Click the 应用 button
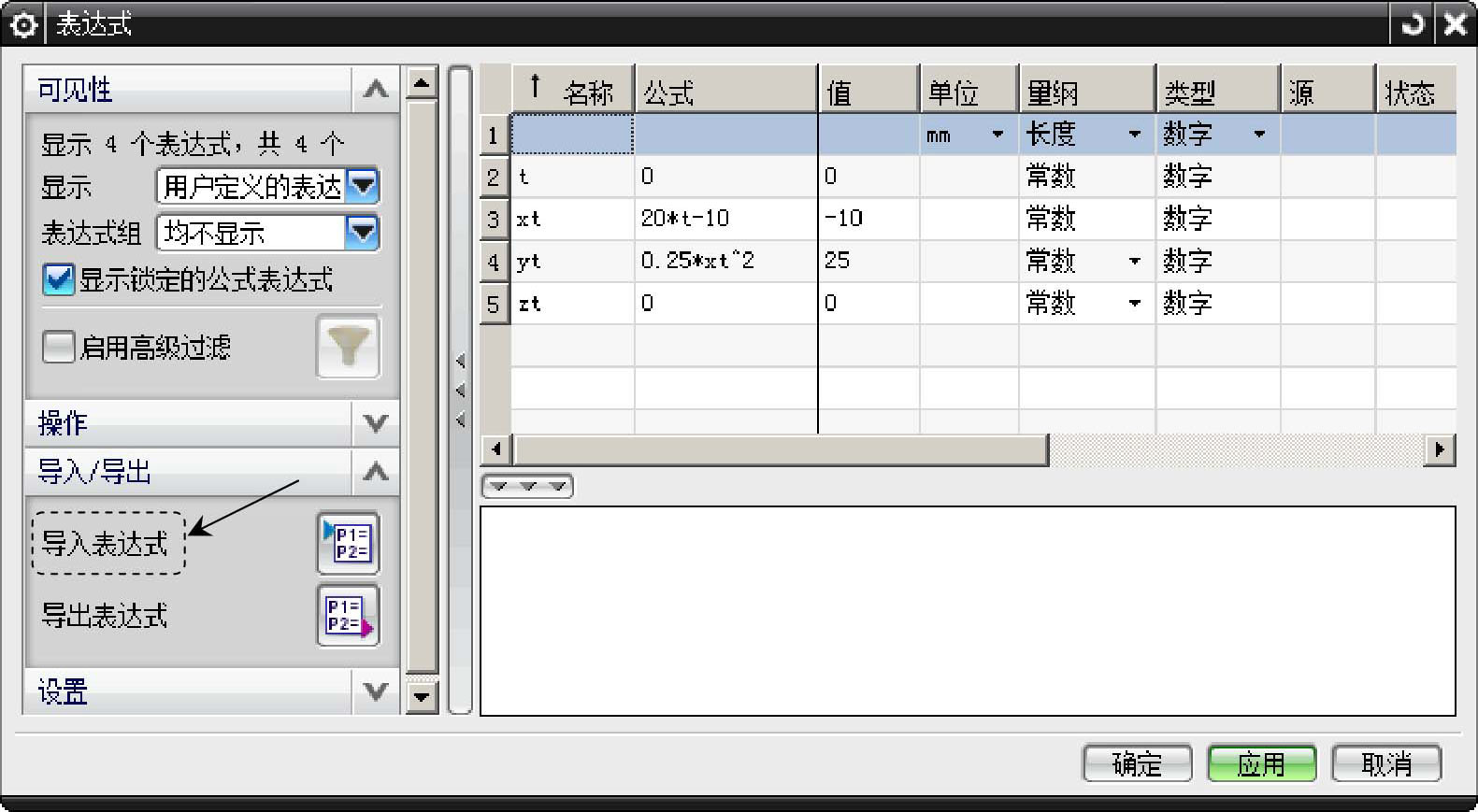Viewport: 1478px width, 812px height. click(x=1261, y=764)
